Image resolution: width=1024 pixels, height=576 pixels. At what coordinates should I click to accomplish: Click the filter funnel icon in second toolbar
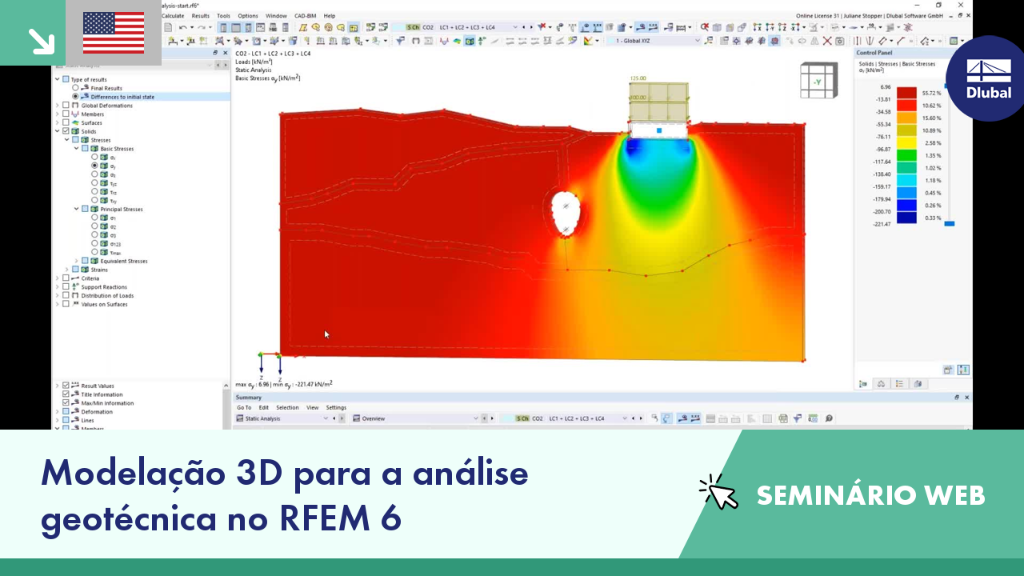tap(400, 40)
